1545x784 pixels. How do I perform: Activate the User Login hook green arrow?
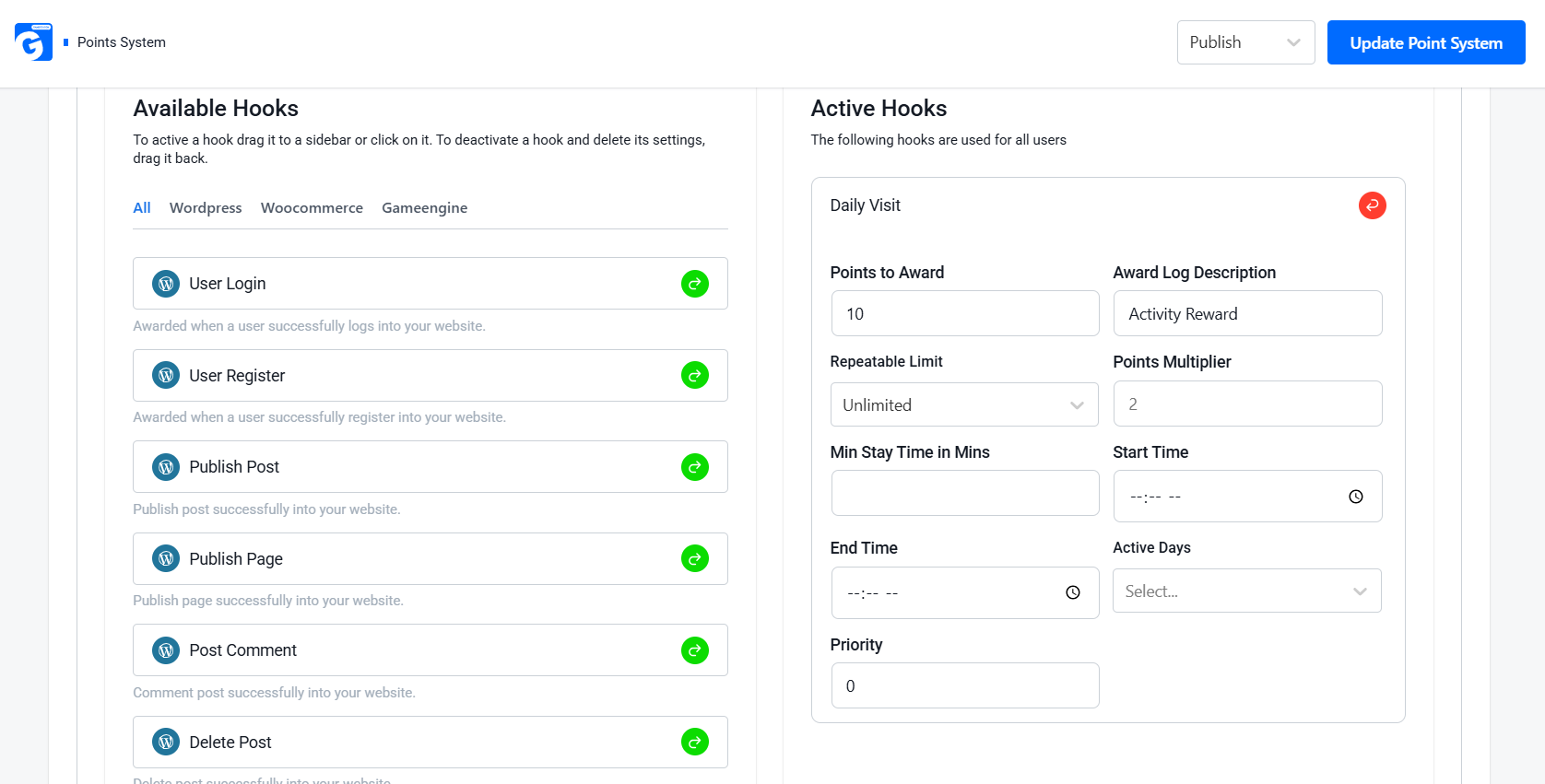[x=695, y=284]
